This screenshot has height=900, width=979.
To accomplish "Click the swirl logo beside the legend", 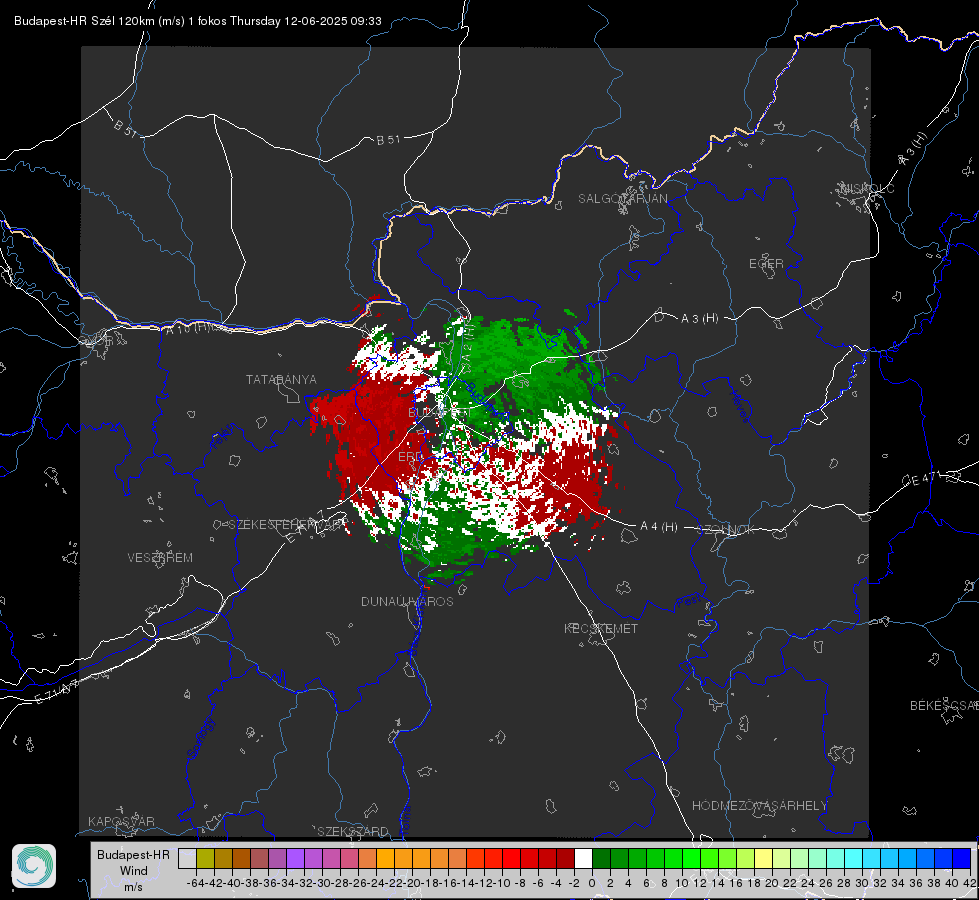I will (34, 866).
